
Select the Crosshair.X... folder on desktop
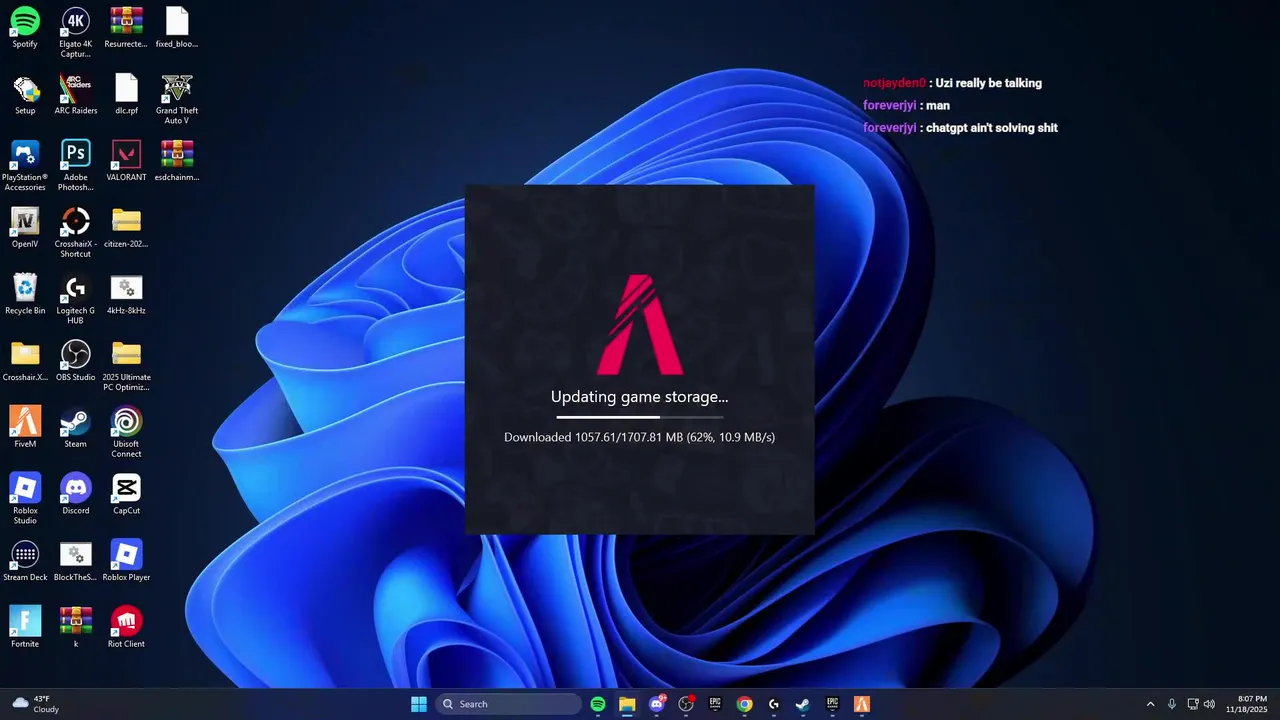25,361
